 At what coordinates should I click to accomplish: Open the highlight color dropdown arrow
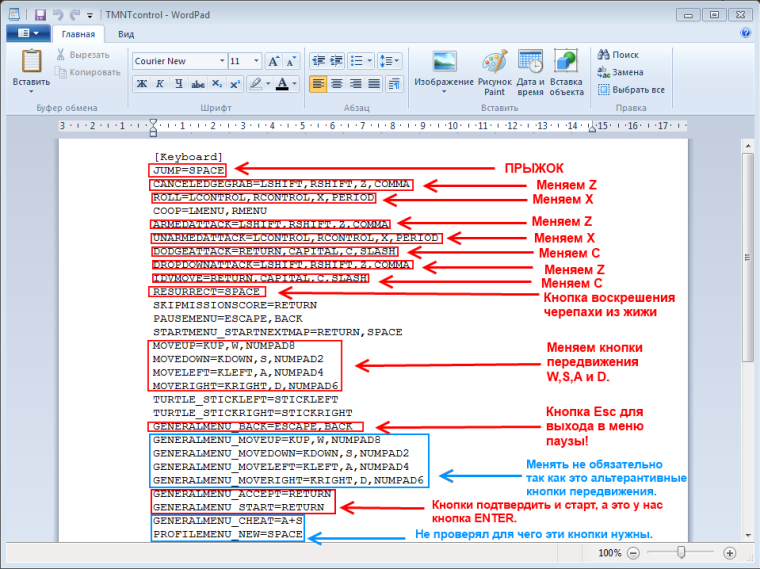pos(268,84)
